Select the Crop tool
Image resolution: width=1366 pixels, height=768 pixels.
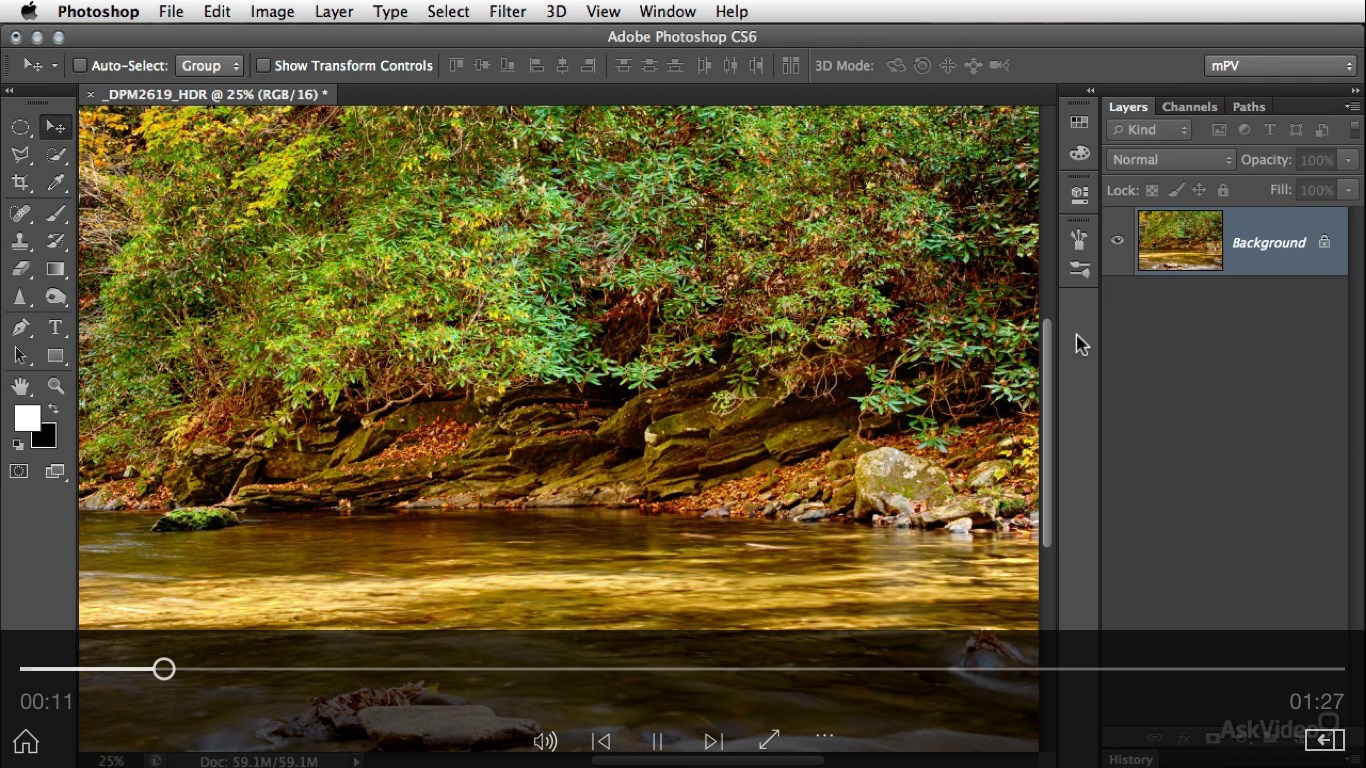point(20,183)
